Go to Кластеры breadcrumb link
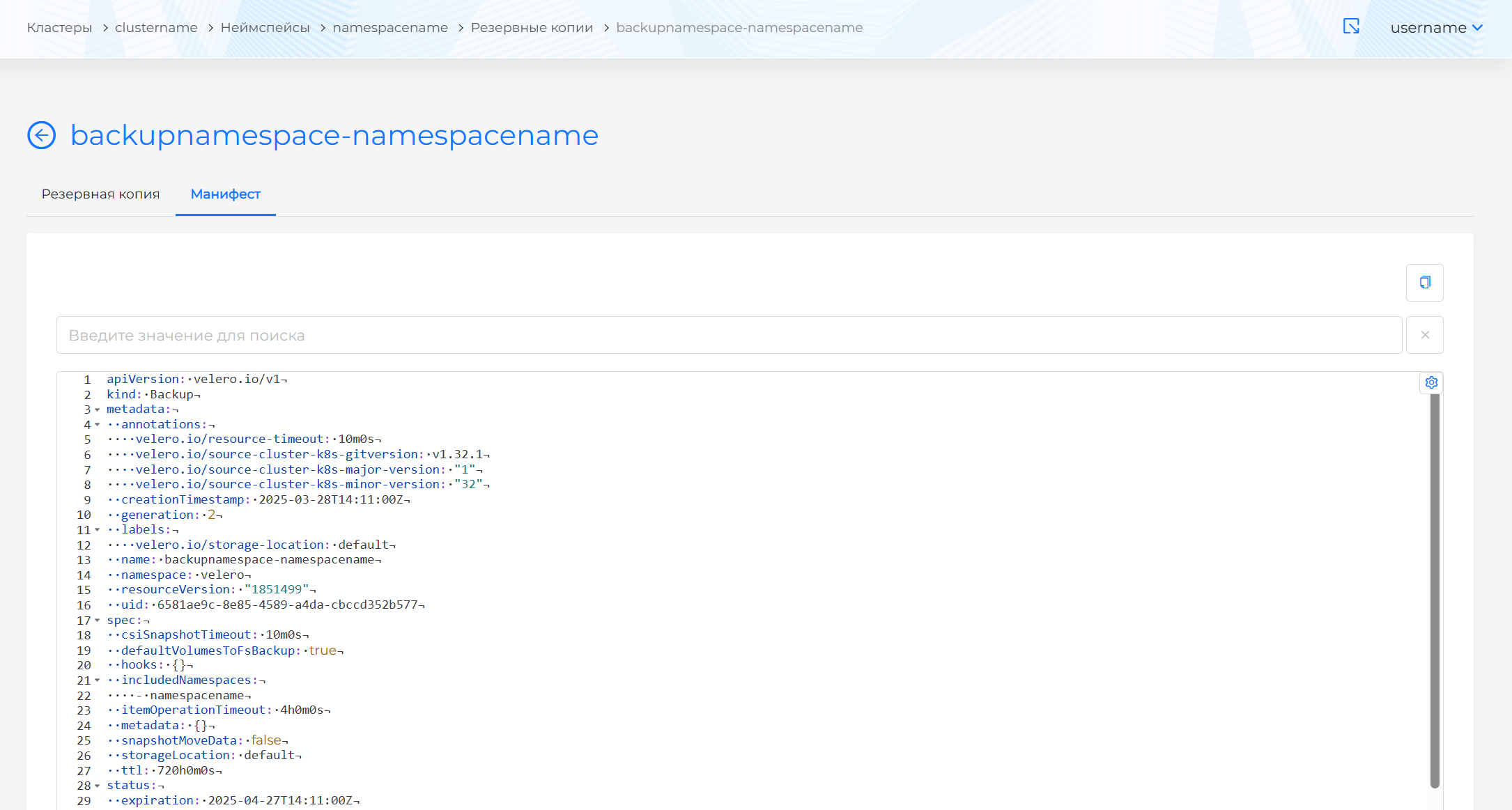The height and width of the screenshot is (810, 1512). tap(59, 28)
